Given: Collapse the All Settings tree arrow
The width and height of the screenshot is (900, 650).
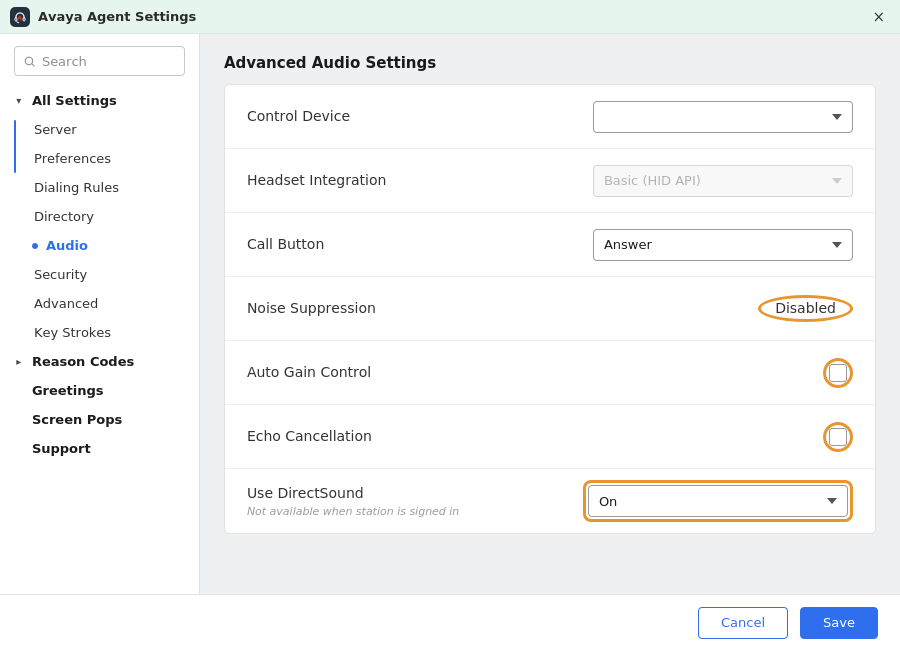Looking at the screenshot, I should click(x=19, y=101).
